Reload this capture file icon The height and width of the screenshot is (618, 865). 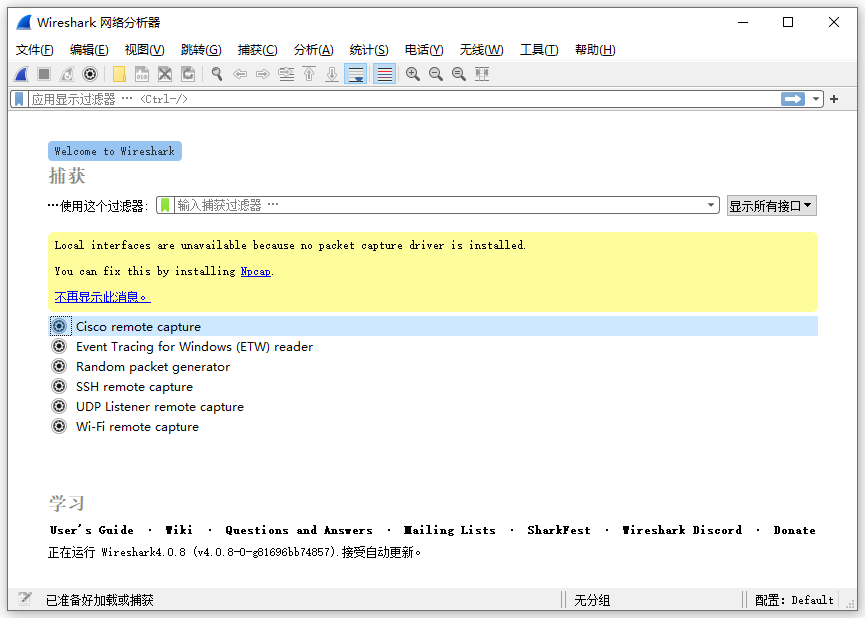click(188, 74)
